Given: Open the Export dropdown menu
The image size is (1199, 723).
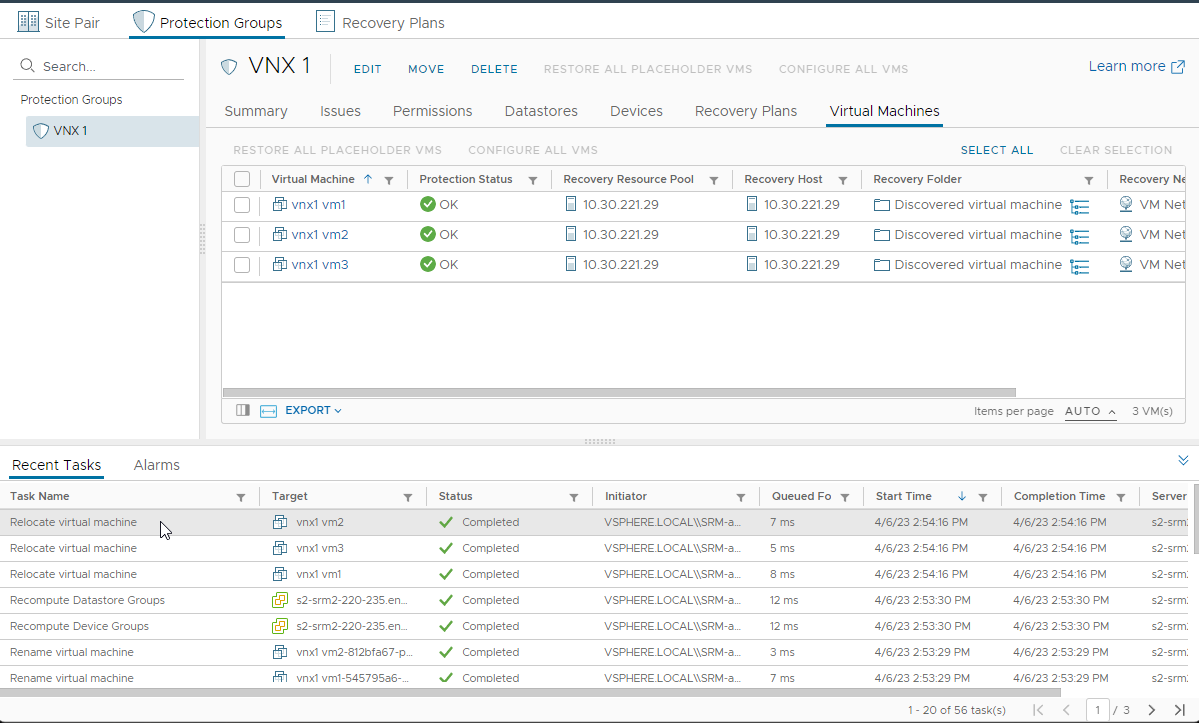Looking at the screenshot, I should click(313, 410).
